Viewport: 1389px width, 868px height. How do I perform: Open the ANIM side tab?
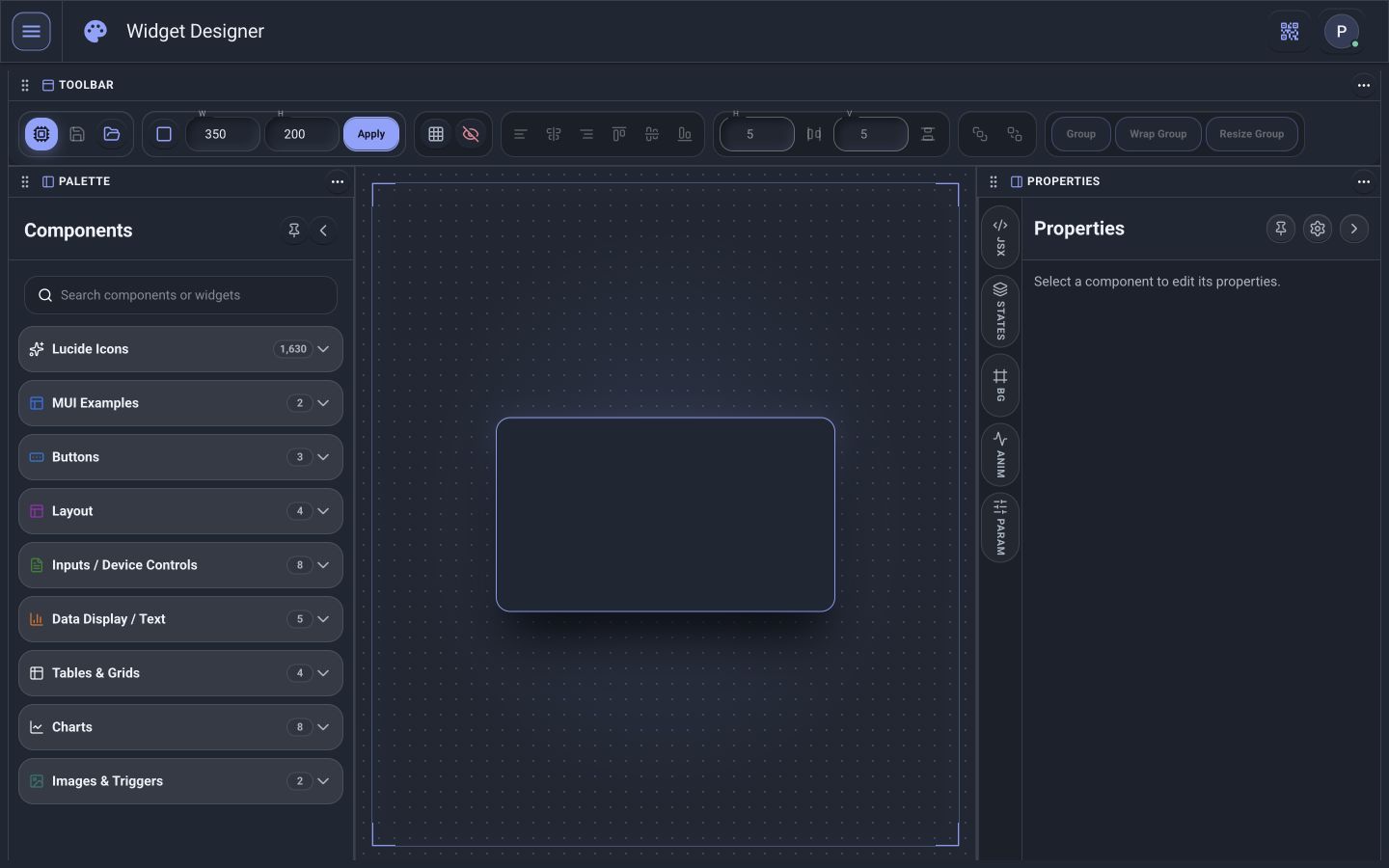click(x=1000, y=455)
